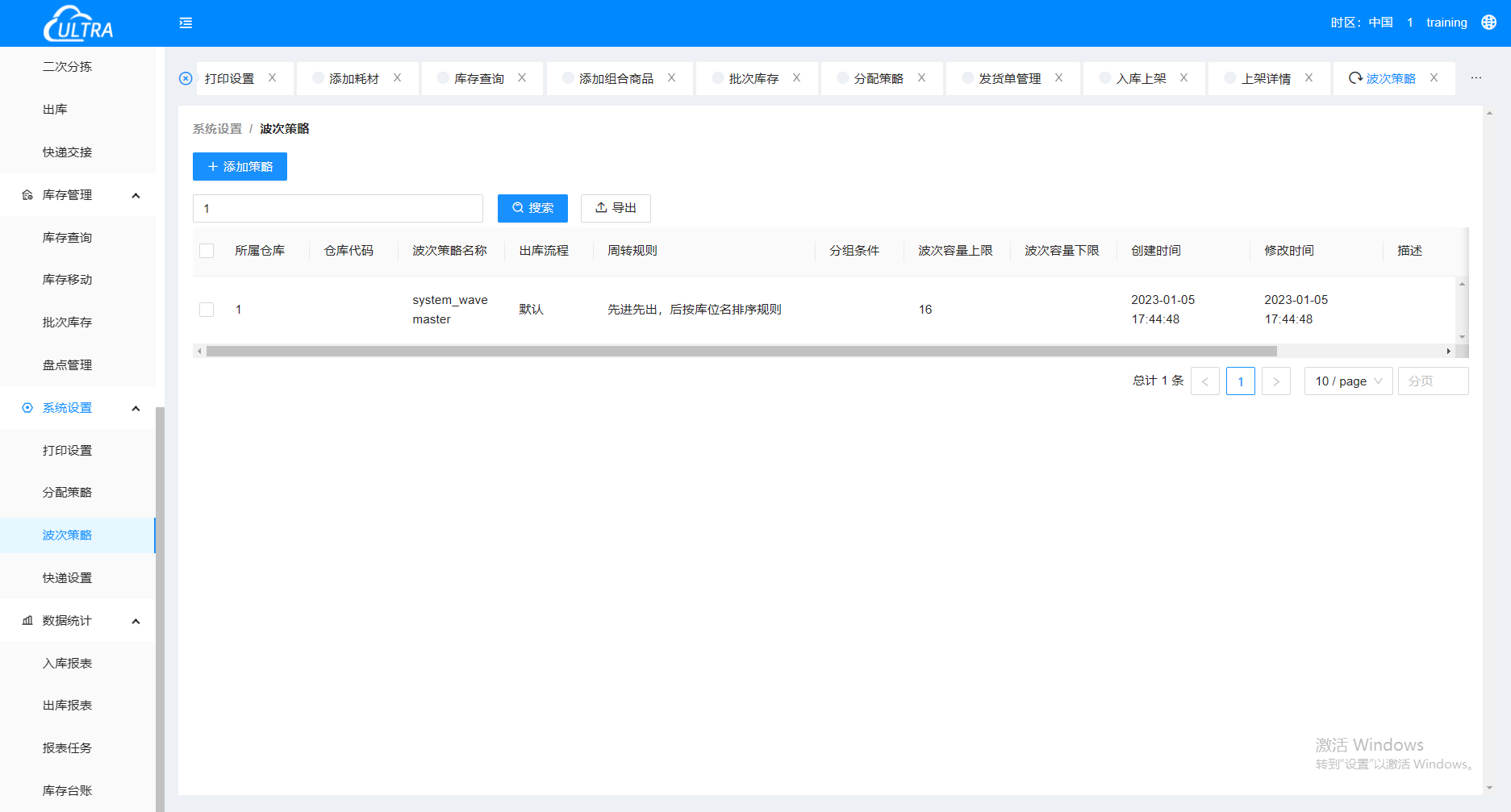Open the language globe icon
The width and height of the screenshot is (1511, 812).
pos(1488,23)
